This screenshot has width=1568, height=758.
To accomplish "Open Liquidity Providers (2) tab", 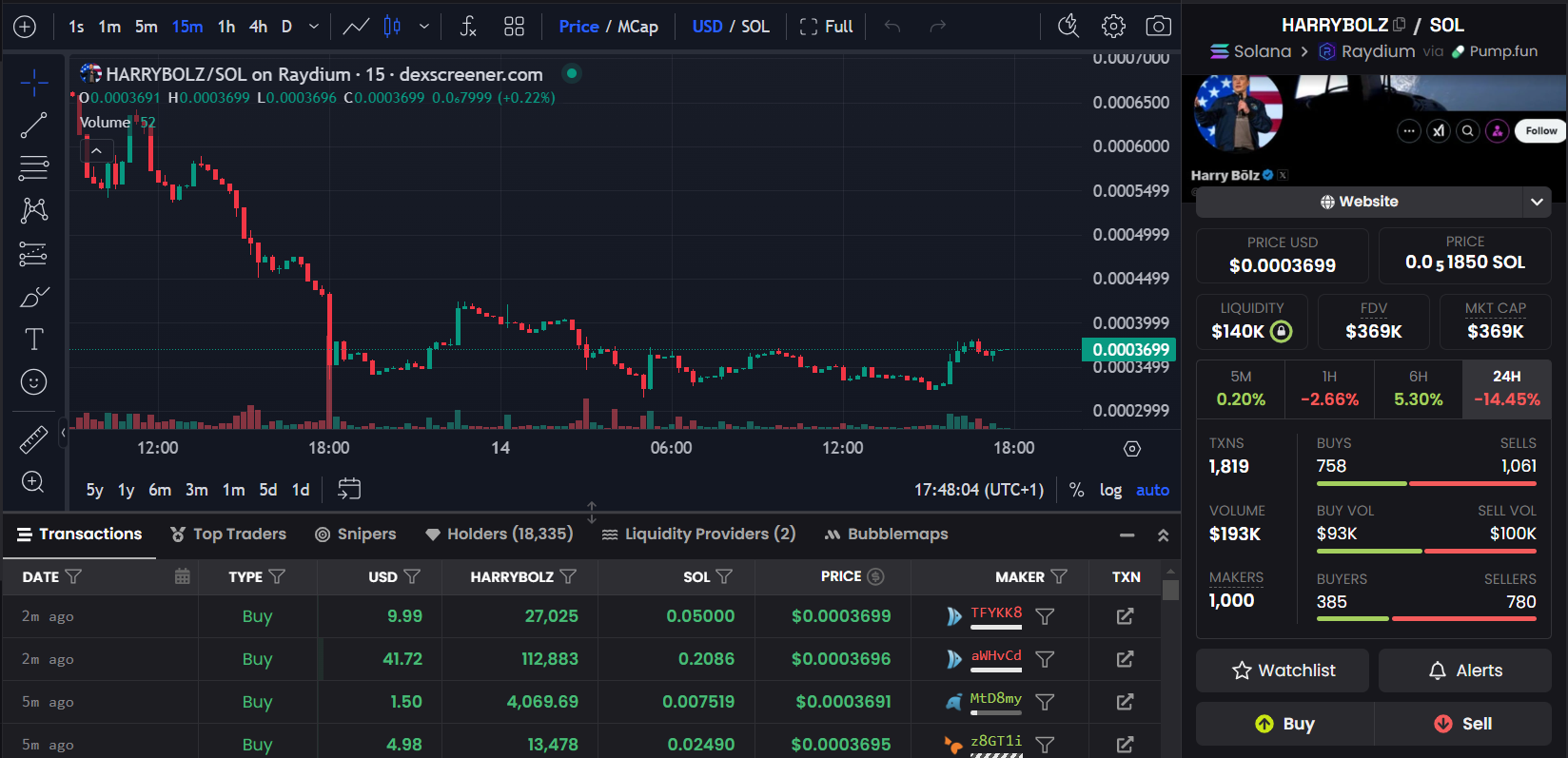I will [698, 534].
